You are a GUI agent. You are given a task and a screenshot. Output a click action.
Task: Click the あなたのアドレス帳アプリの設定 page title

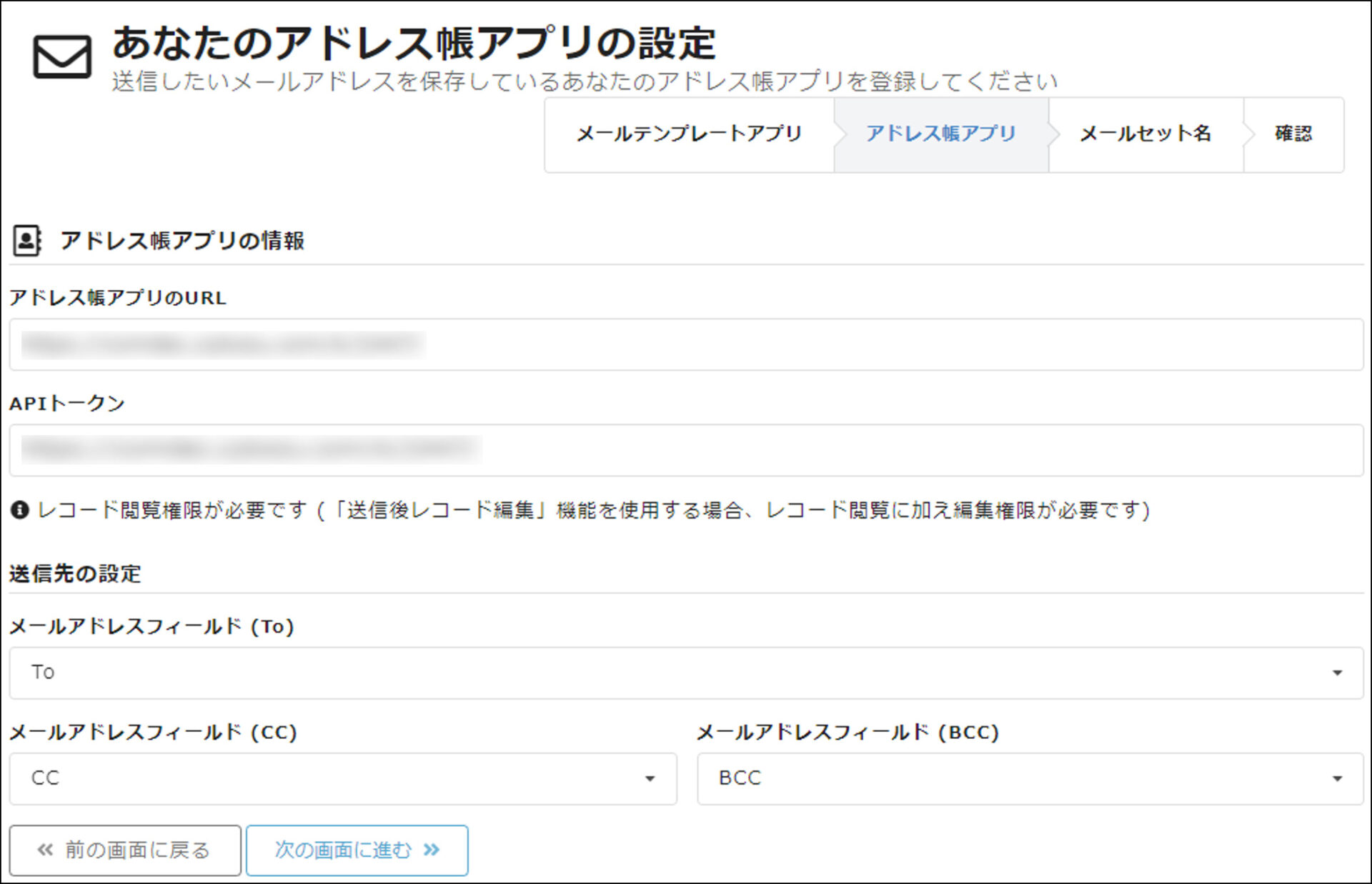click(x=414, y=43)
